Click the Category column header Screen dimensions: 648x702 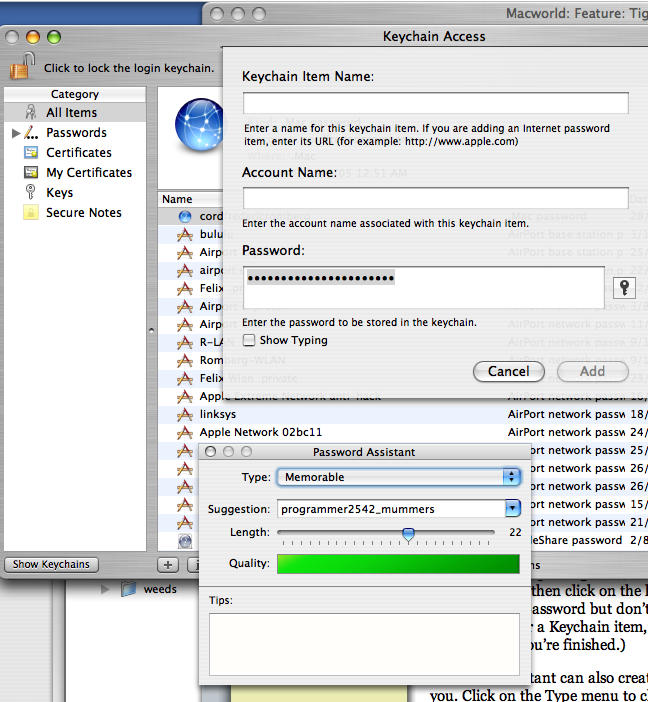(75, 94)
